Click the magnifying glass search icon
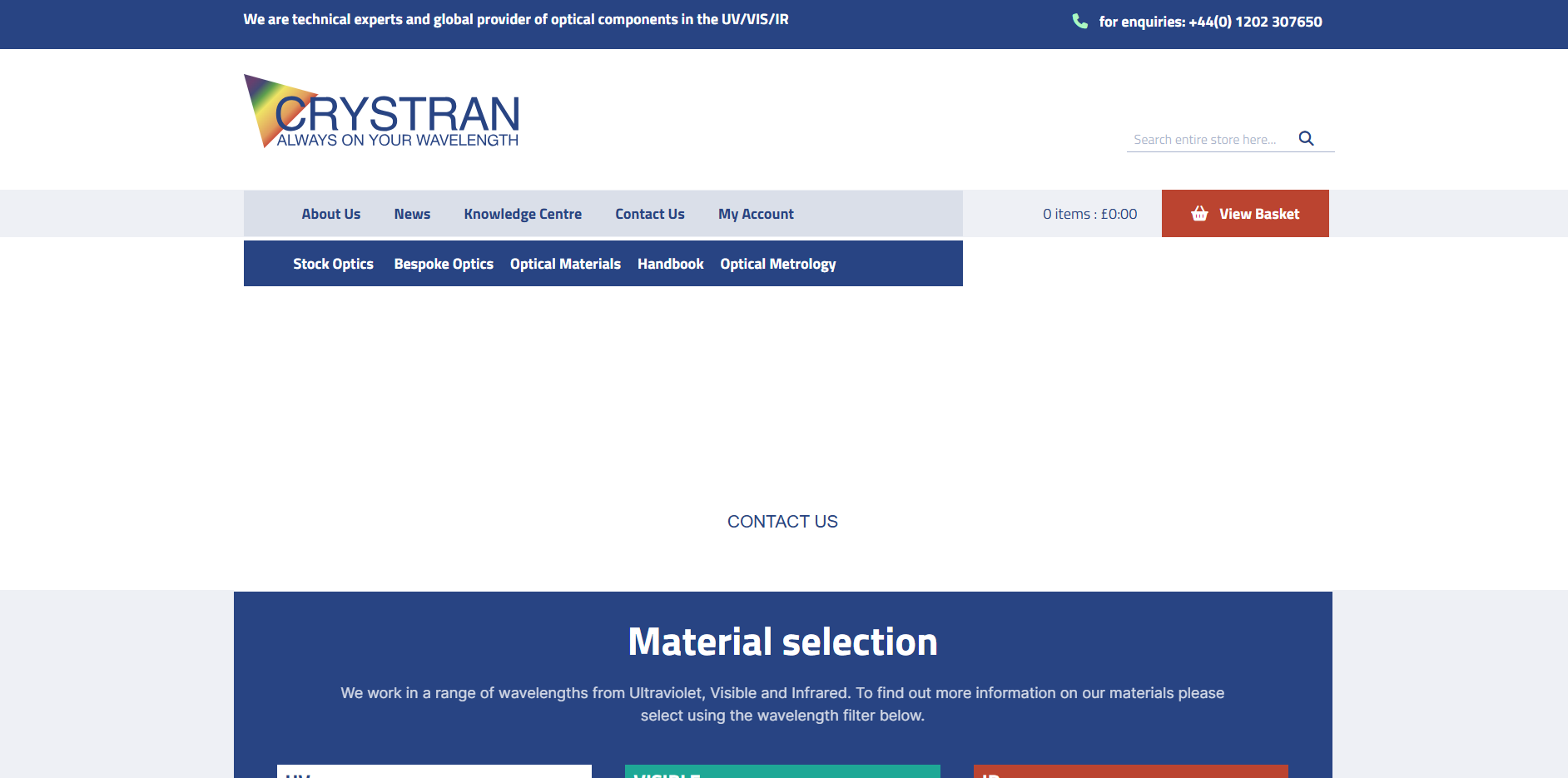The image size is (1568, 778). [1306, 139]
